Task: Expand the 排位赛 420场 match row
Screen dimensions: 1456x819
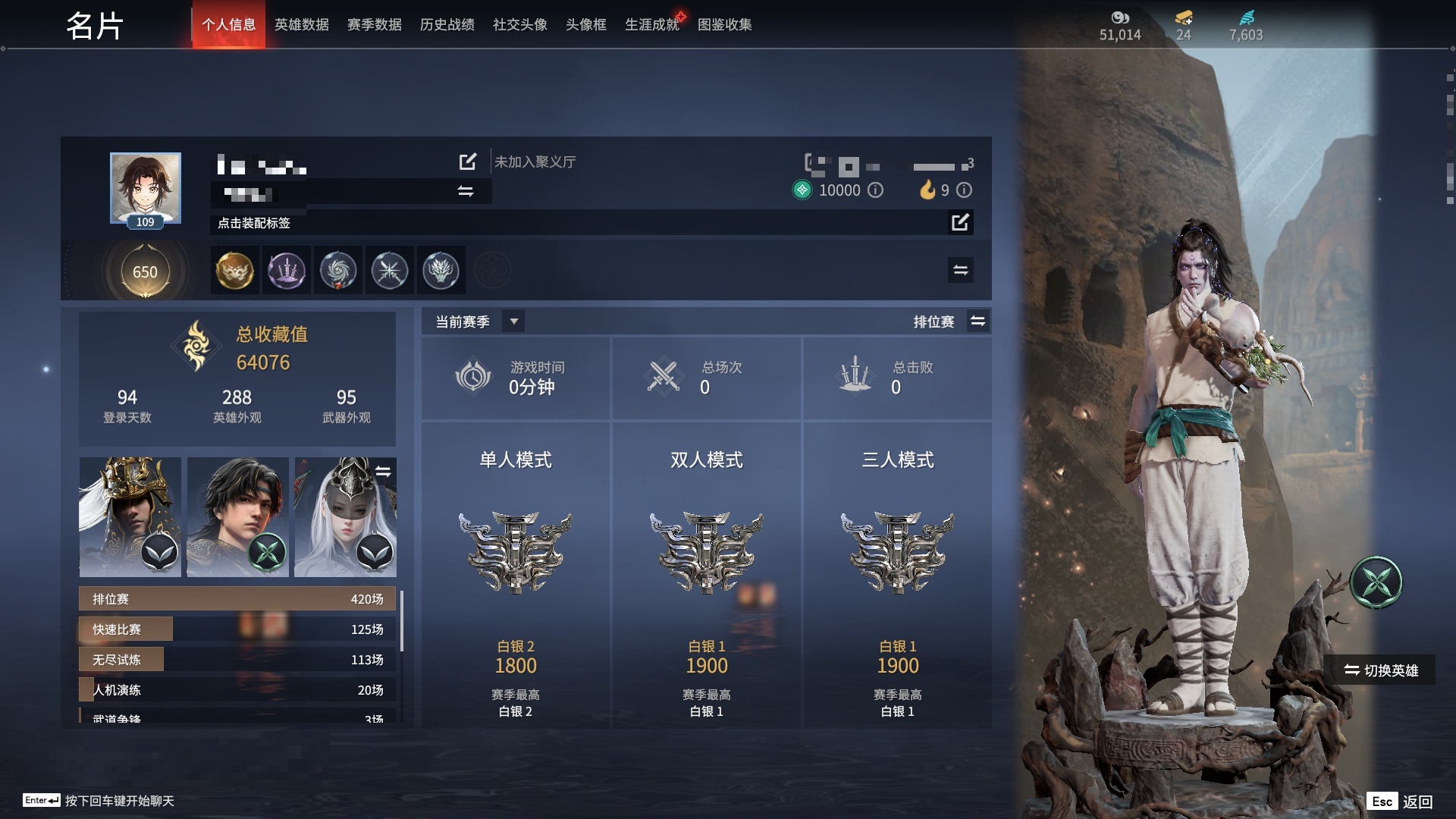Action: tap(237, 599)
